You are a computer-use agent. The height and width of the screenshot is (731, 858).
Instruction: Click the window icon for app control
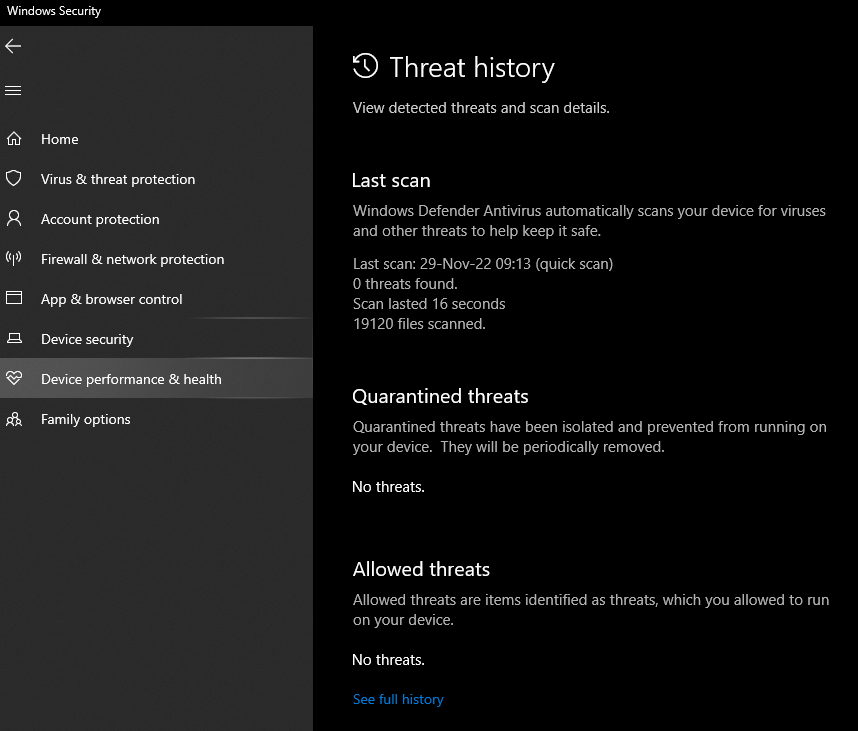(14, 298)
